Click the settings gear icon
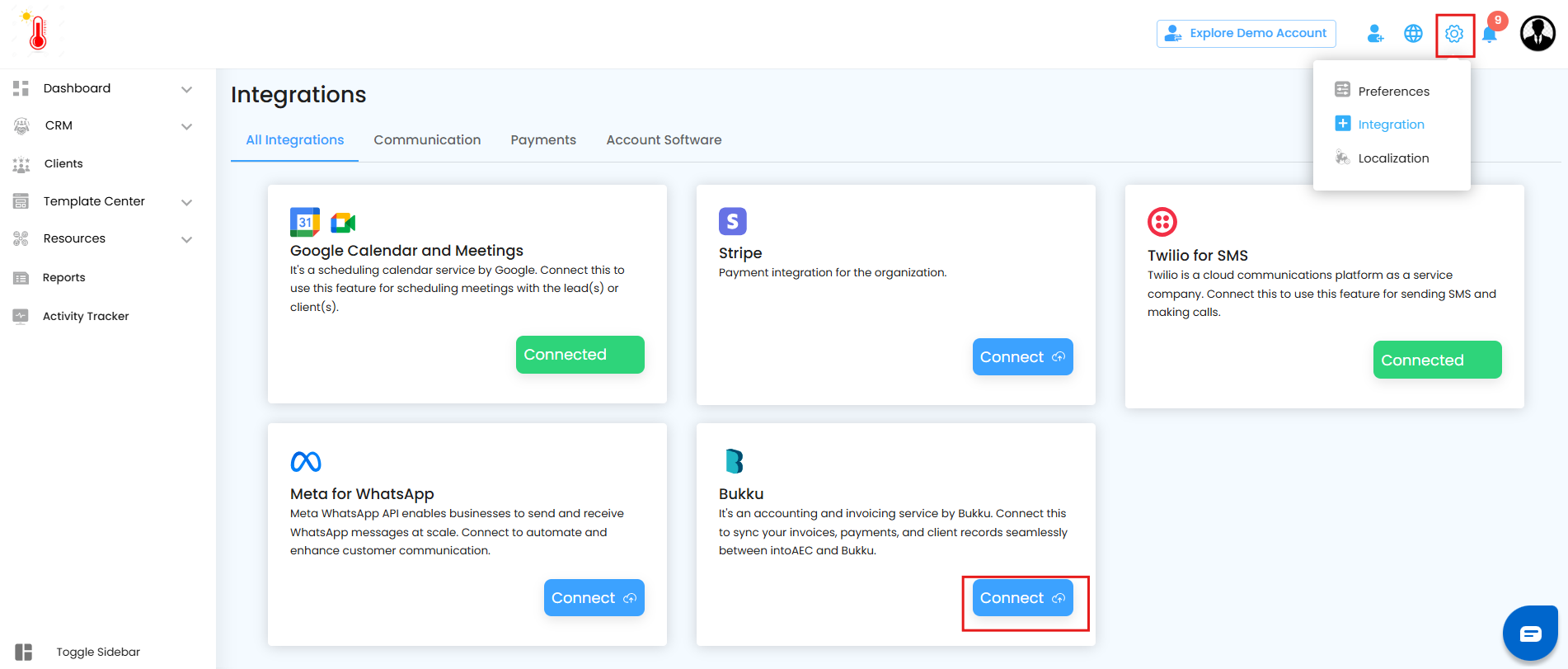This screenshot has width=1568, height=669. (1454, 35)
